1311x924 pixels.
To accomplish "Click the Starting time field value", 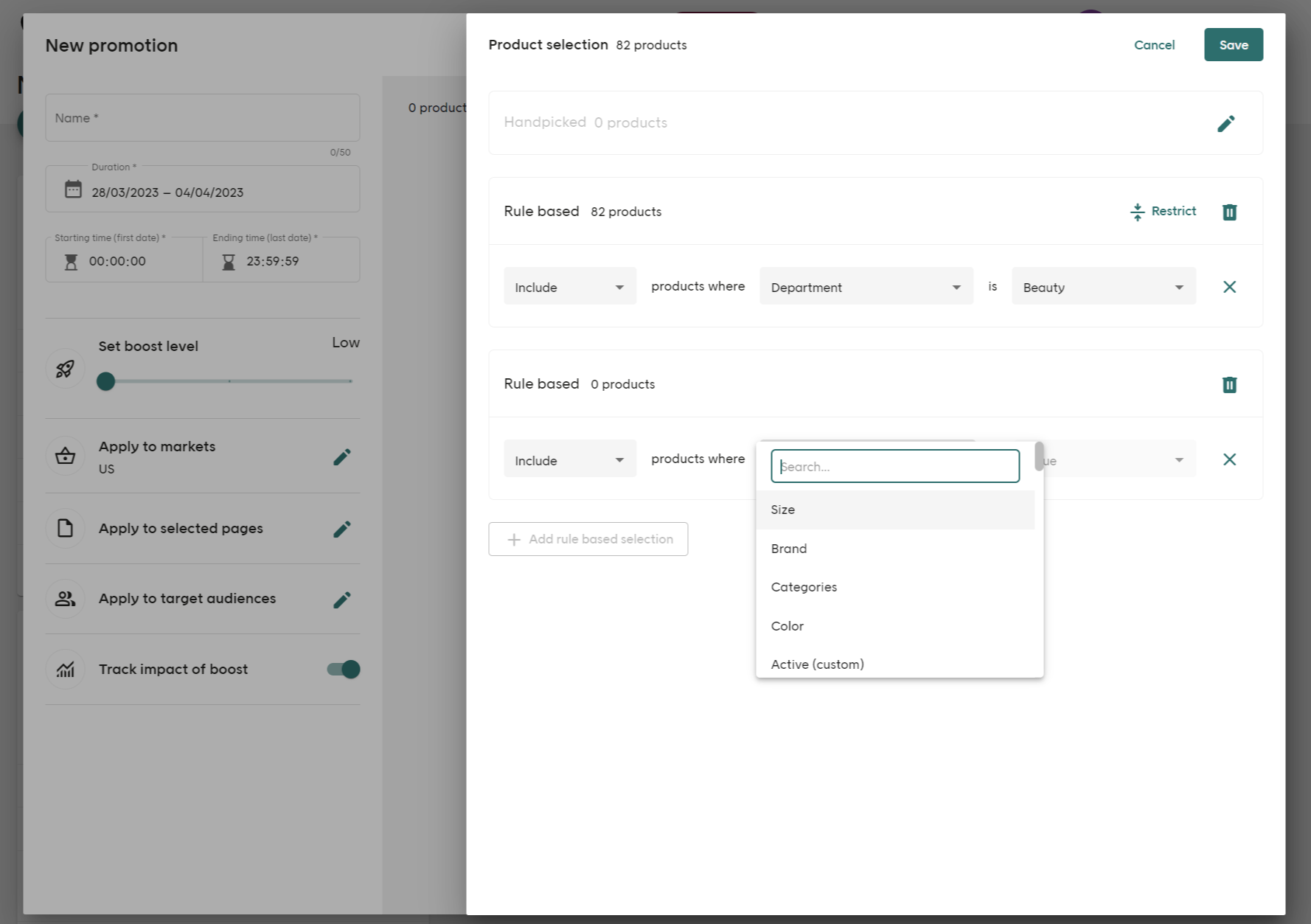I will pos(117,261).
